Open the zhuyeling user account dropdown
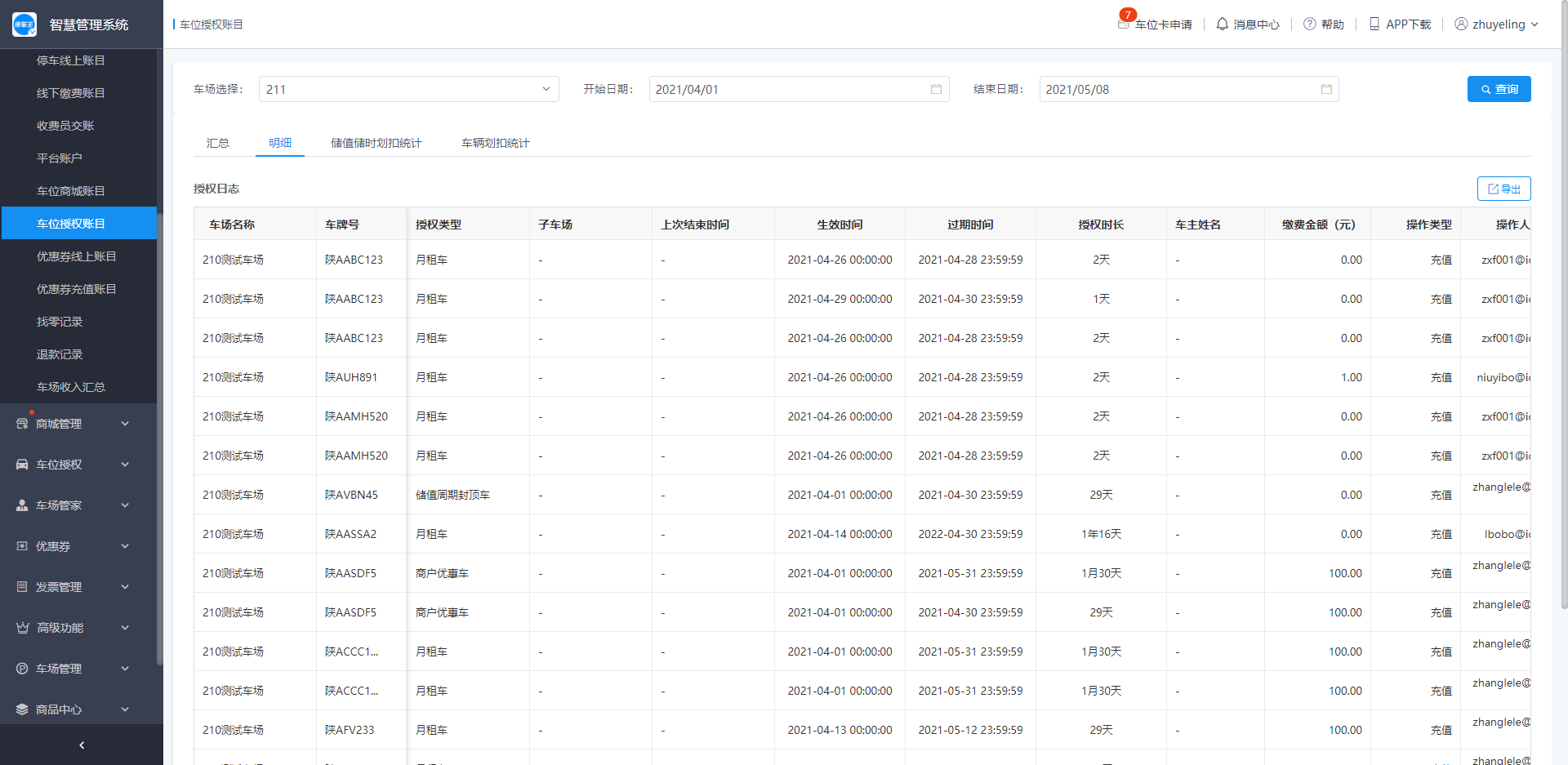The height and width of the screenshot is (765, 1568). [x=1497, y=24]
